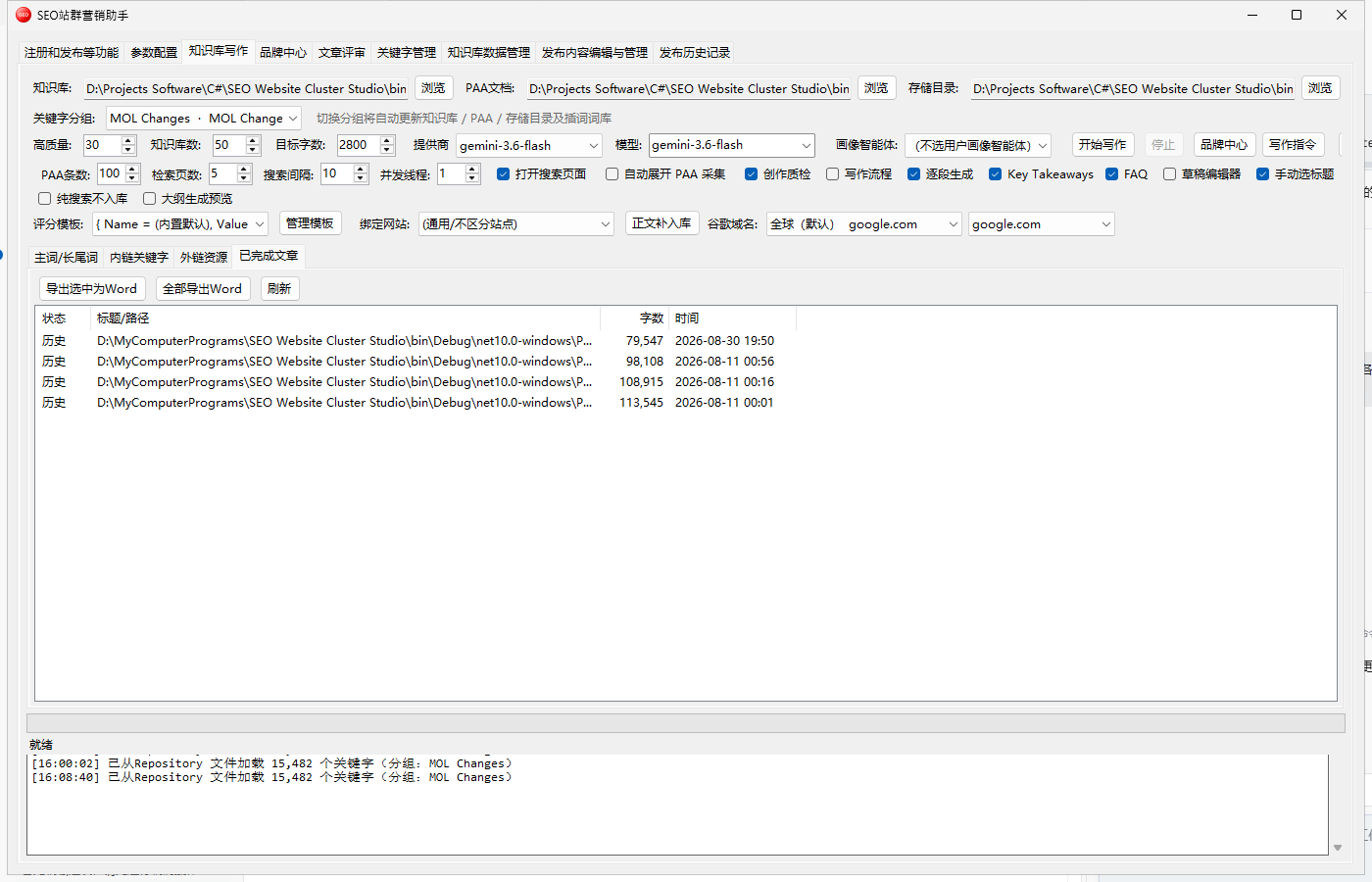Select the 文章评审 tab
The width and height of the screenshot is (1372, 882).
click(342, 53)
